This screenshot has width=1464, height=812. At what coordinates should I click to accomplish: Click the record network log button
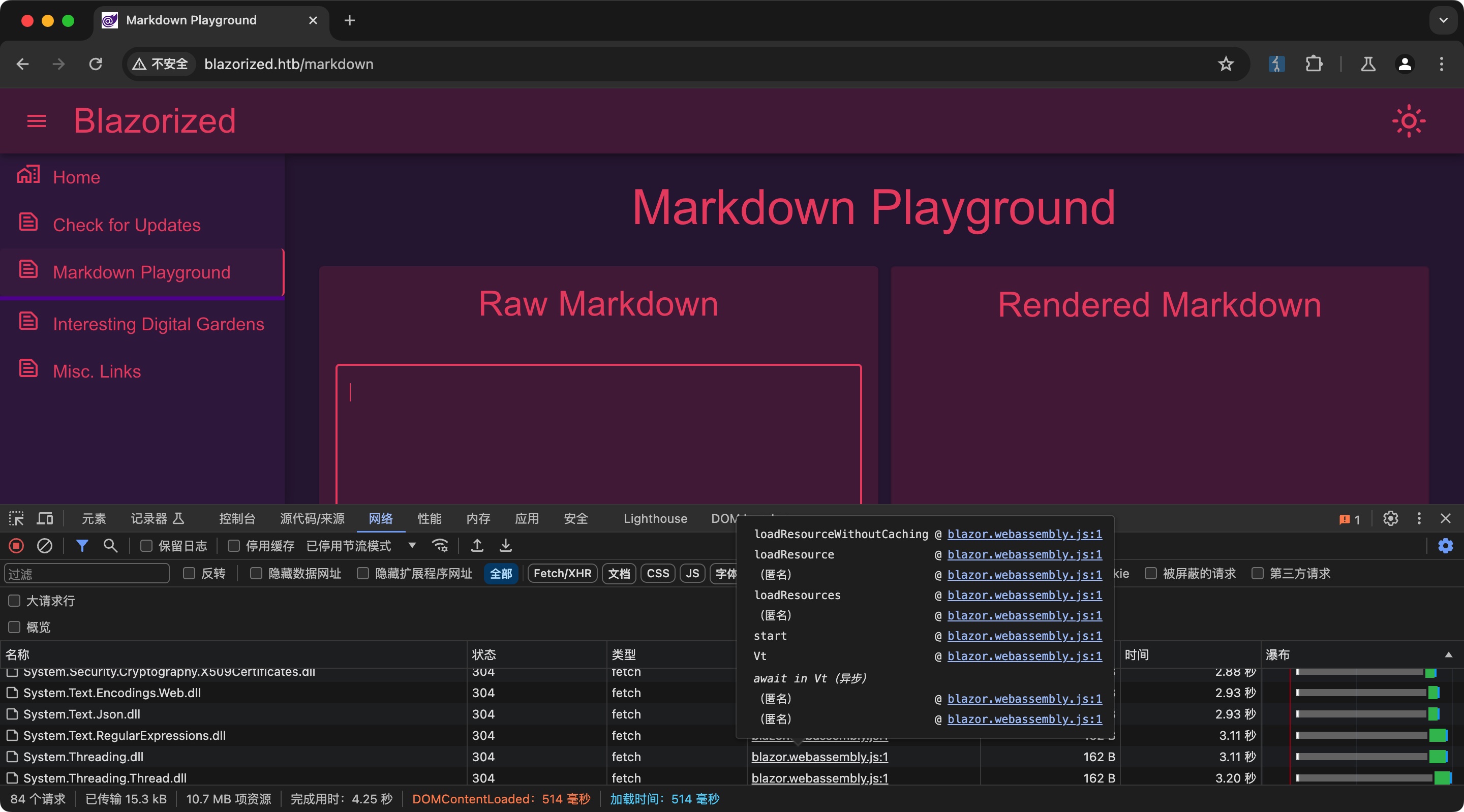pyautogui.click(x=16, y=546)
